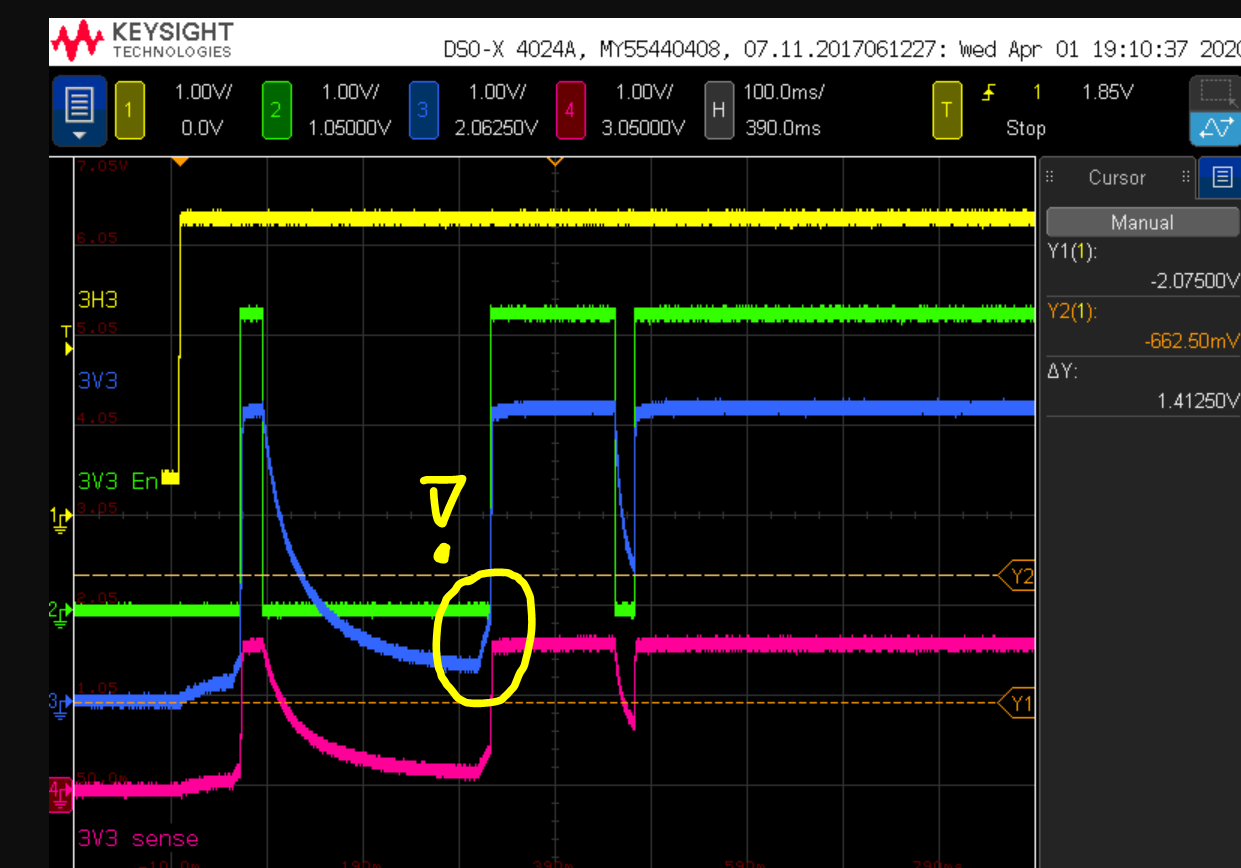Edit channel 3 offset 2.06250V
Screen dimensions: 1241x868
494,128
